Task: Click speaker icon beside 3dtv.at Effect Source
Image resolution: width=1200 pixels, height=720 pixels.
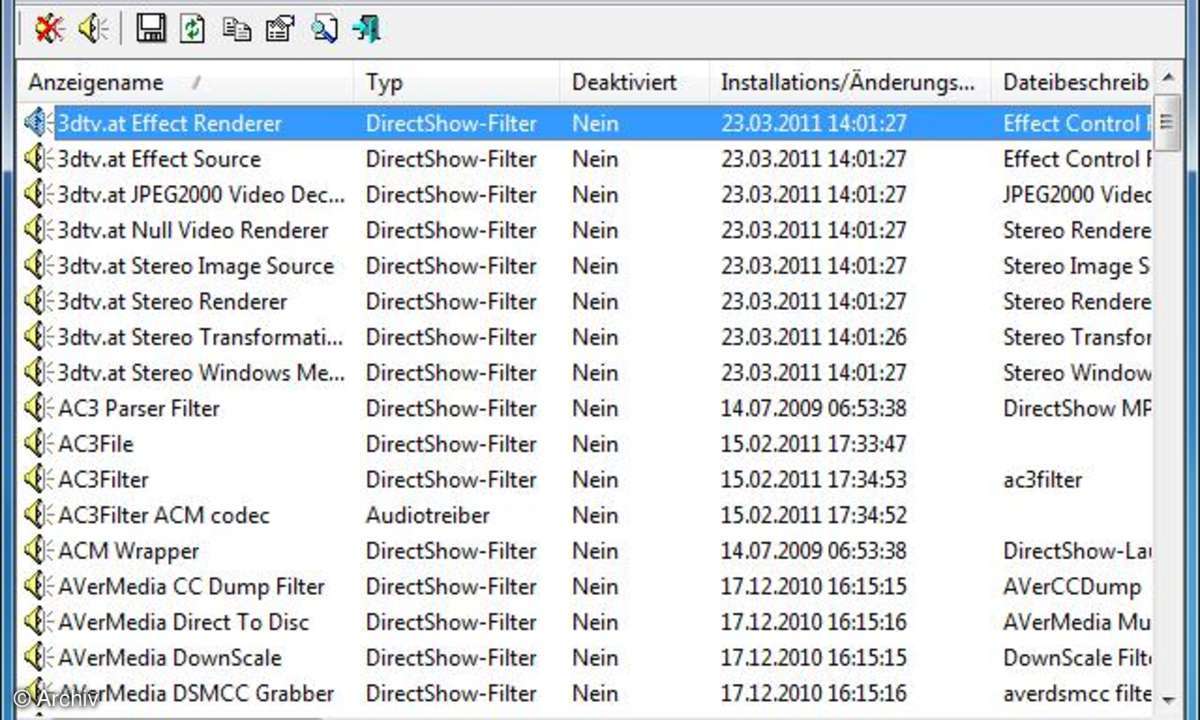Action: (37, 159)
